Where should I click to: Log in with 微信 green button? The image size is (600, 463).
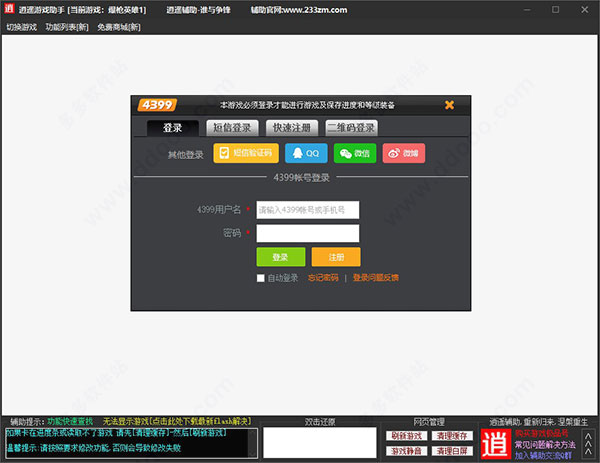point(355,153)
